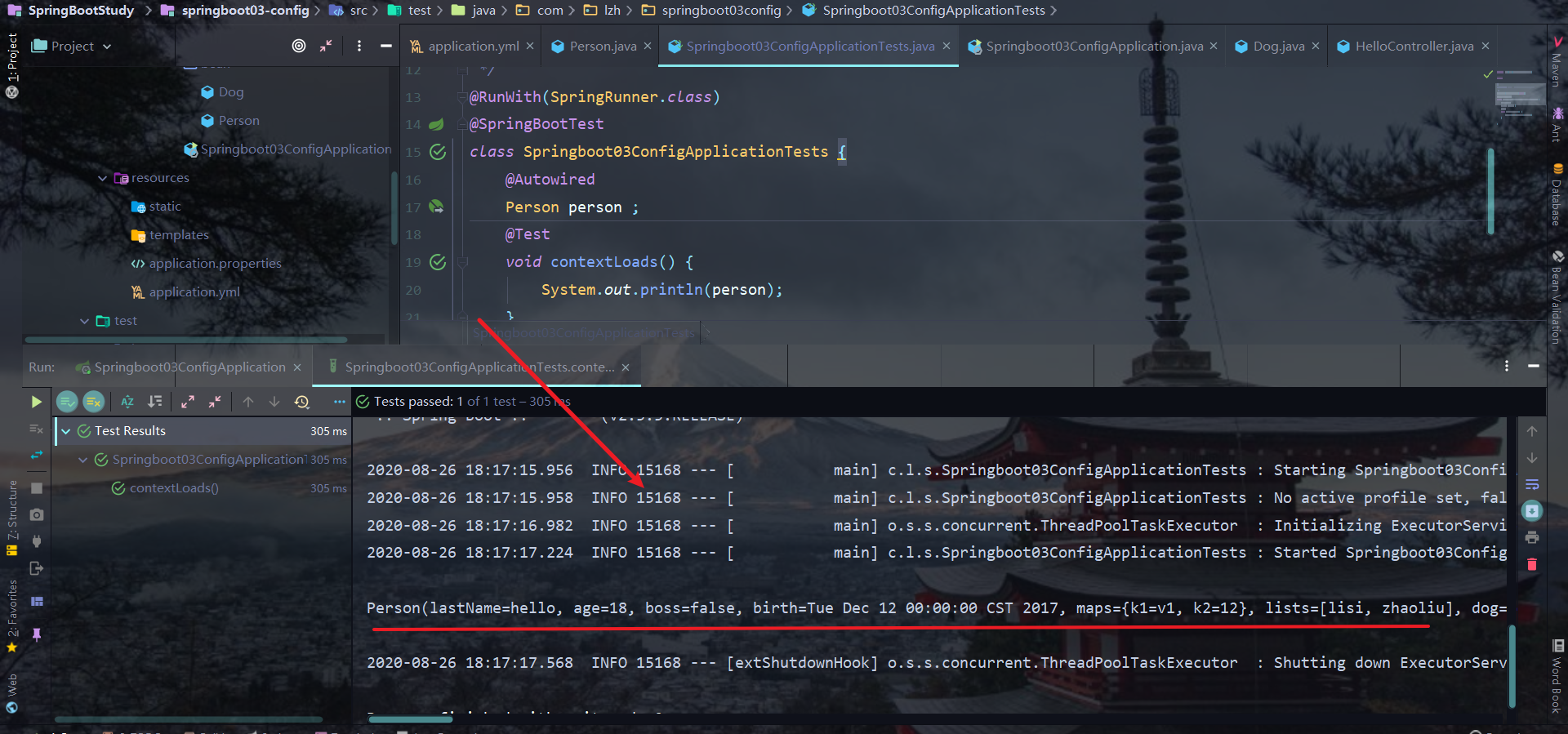This screenshot has width=1568, height=734.
Task: Clear all console output
Action: (x=1532, y=564)
